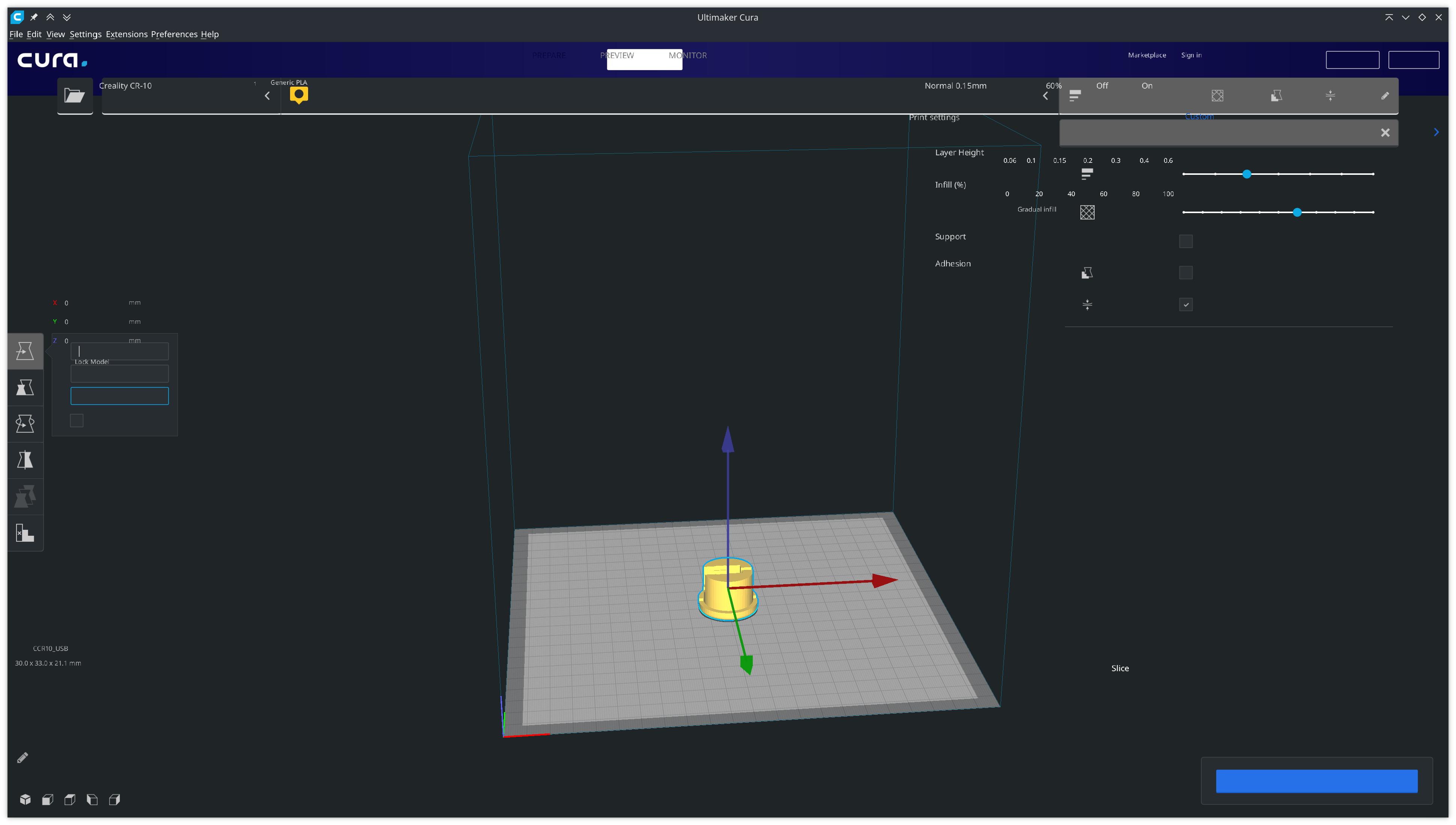Image resolution: width=1456 pixels, height=825 pixels.
Task: Open the Marketplace link
Action: coord(1146,55)
